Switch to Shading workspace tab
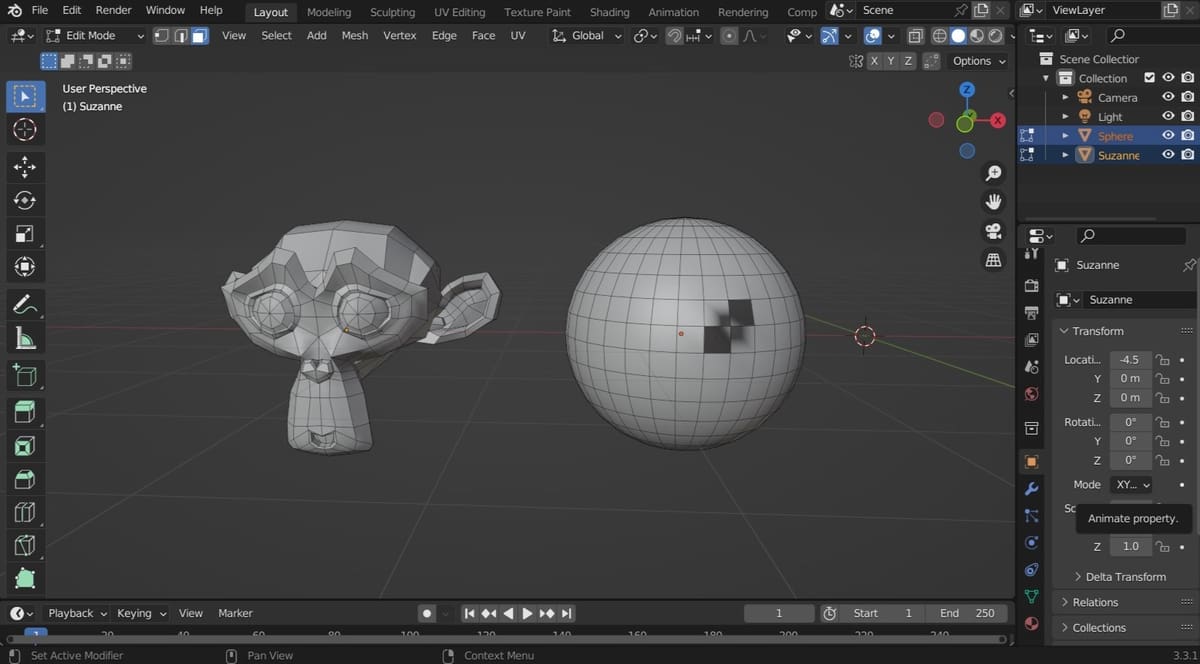This screenshot has width=1200, height=664. click(609, 12)
